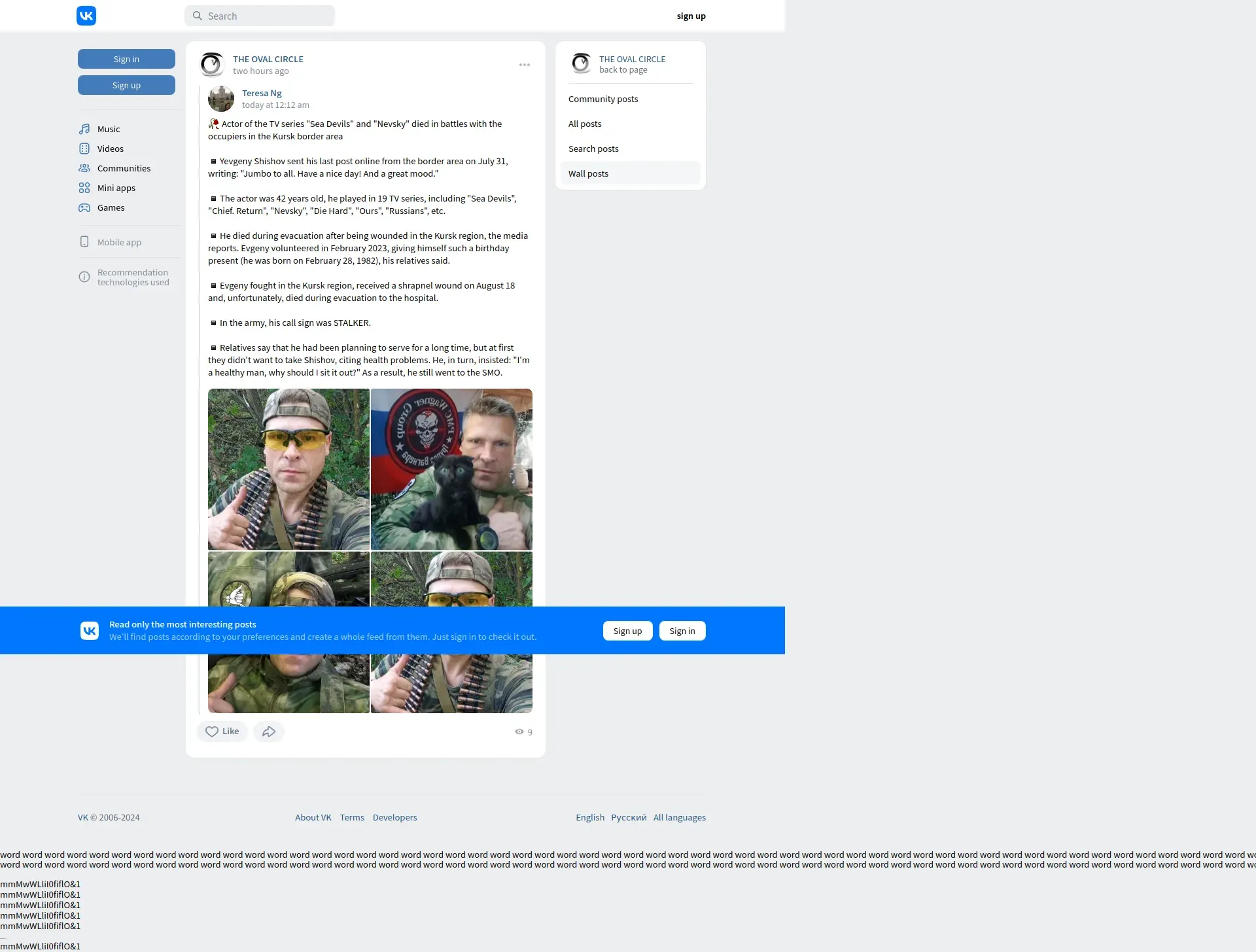Image resolution: width=1256 pixels, height=952 pixels.
Task: Open the Communities section icon
Action: tap(84, 168)
